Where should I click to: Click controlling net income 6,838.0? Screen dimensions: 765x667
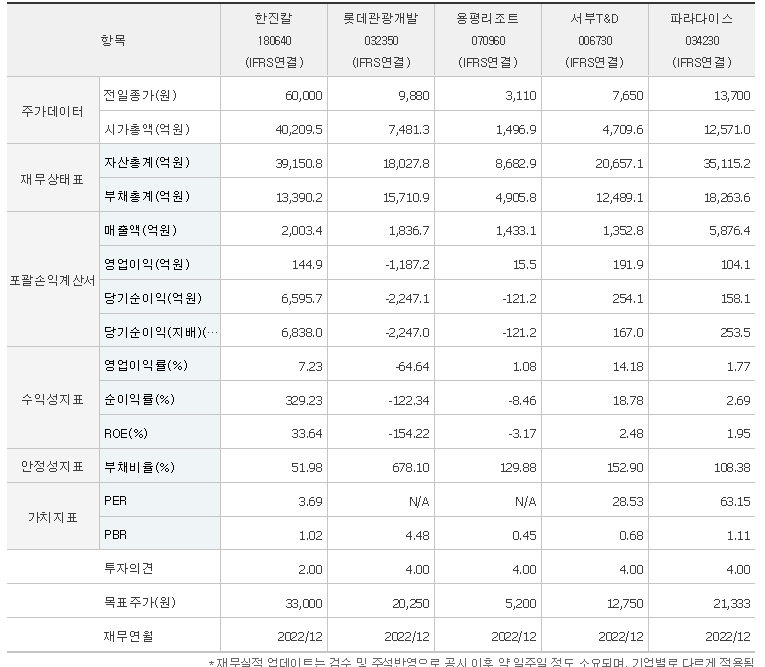[302, 333]
